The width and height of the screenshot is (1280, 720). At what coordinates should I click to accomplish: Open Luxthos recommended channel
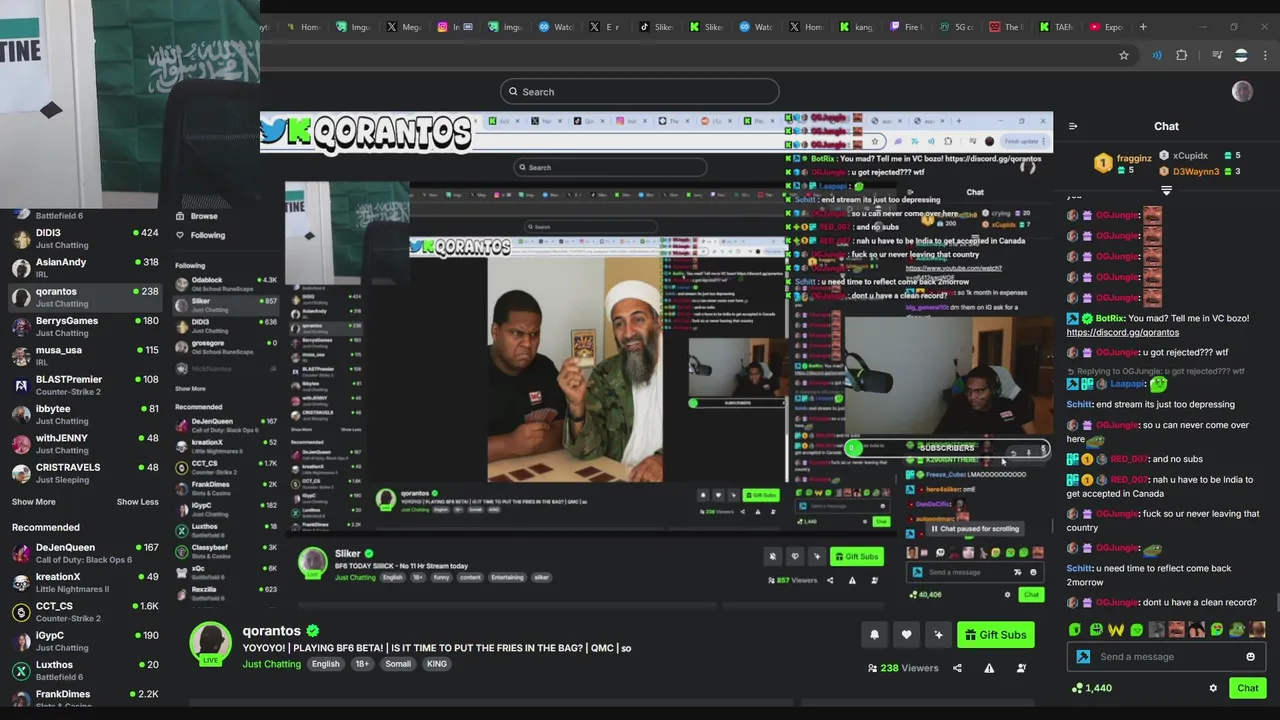point(85,670)
